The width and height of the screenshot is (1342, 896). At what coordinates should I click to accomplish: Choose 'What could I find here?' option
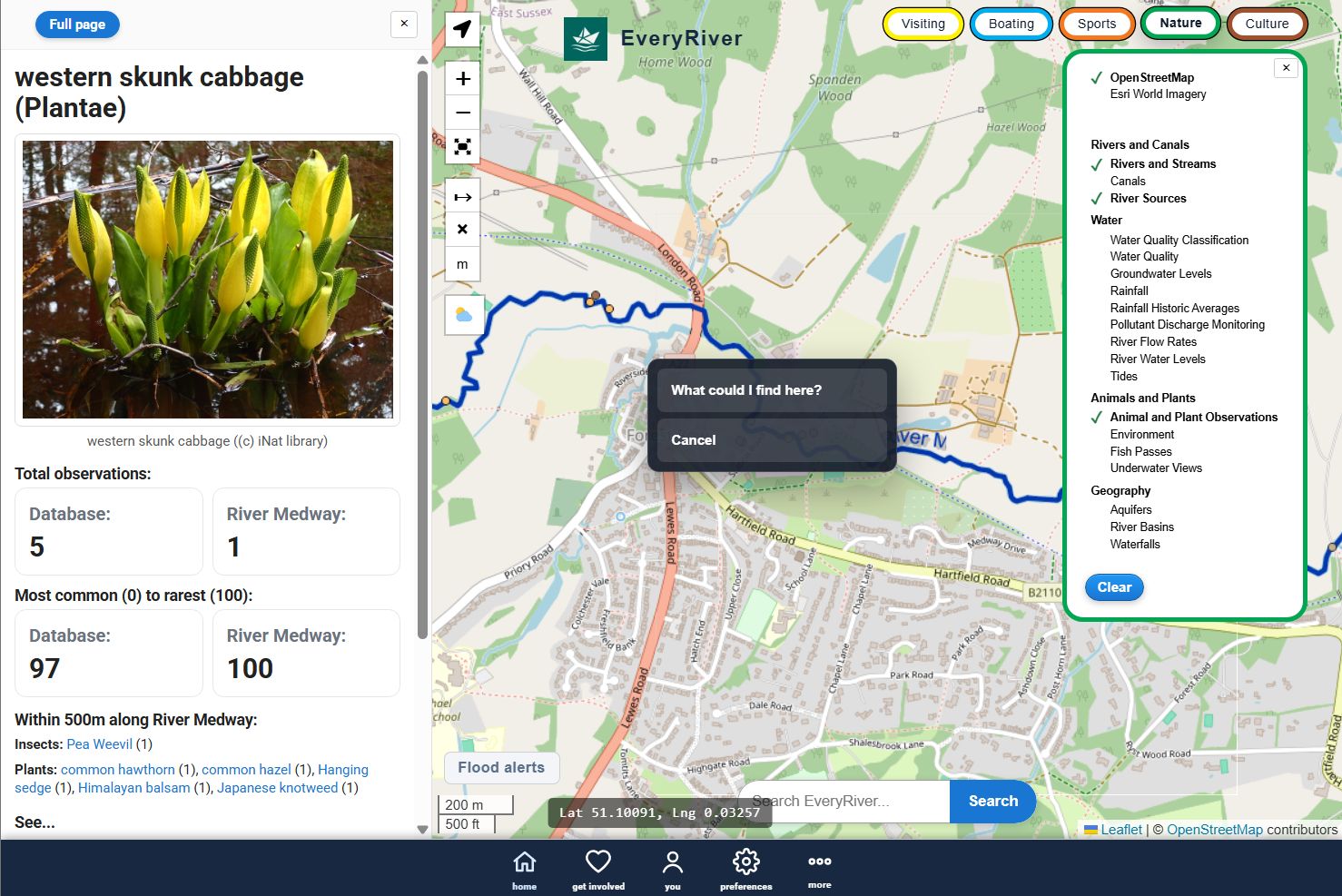(772, 390)
